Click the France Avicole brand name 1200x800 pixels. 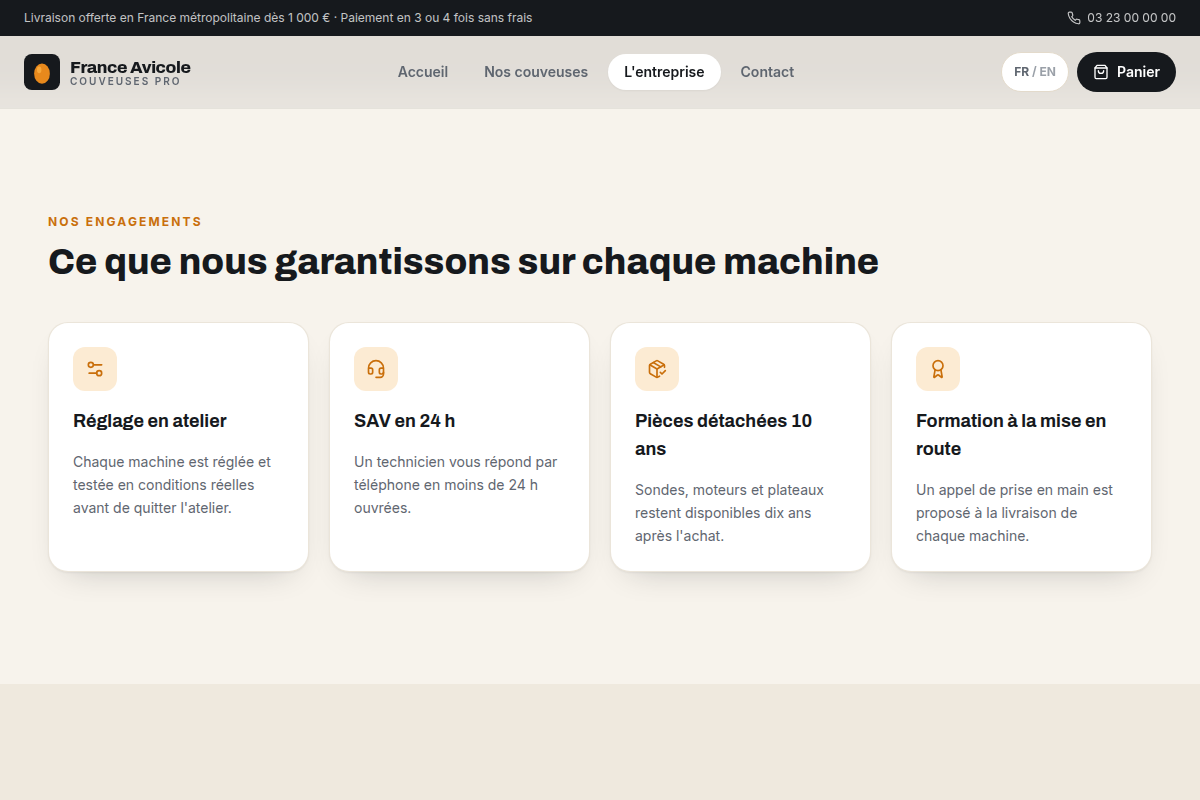[x=130, y=67]
